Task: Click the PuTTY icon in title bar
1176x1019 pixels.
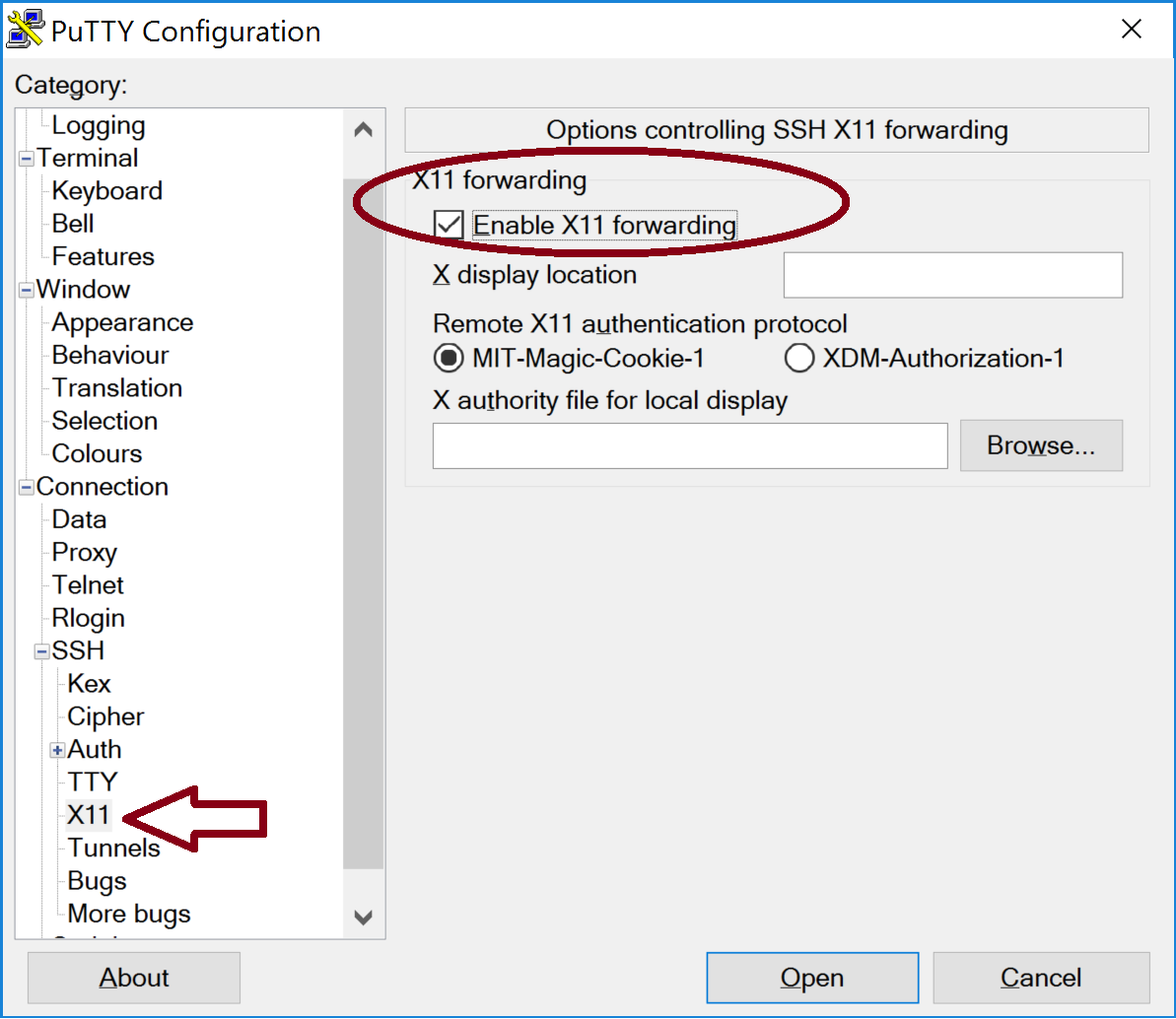Action: pos(25,30)
